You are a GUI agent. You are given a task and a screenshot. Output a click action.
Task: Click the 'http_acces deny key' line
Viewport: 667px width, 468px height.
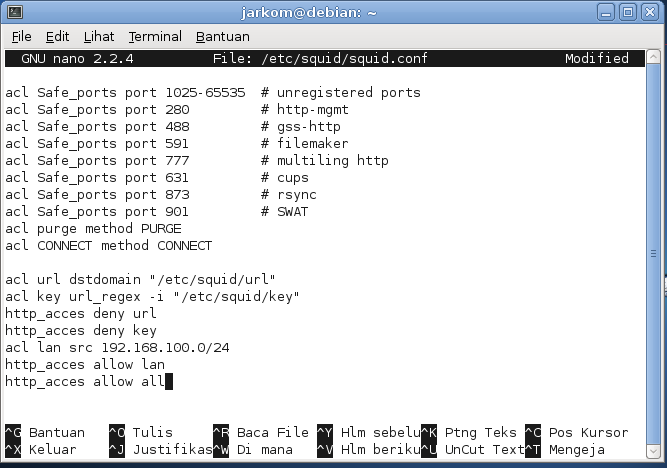[x=81, y=331]
